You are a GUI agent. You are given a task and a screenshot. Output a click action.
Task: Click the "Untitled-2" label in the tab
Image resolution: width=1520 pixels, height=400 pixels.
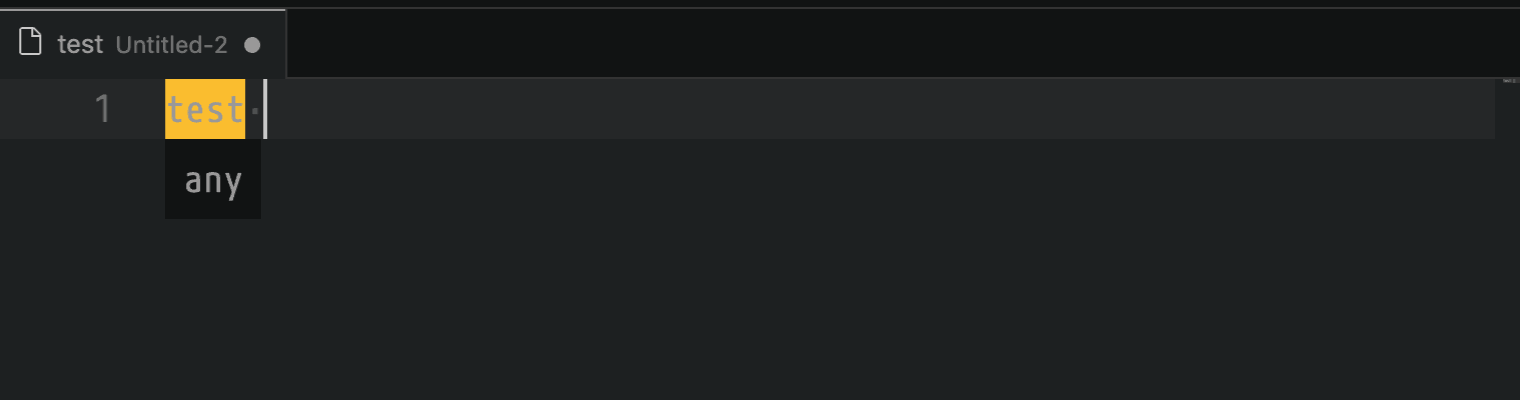pos(172,44)
